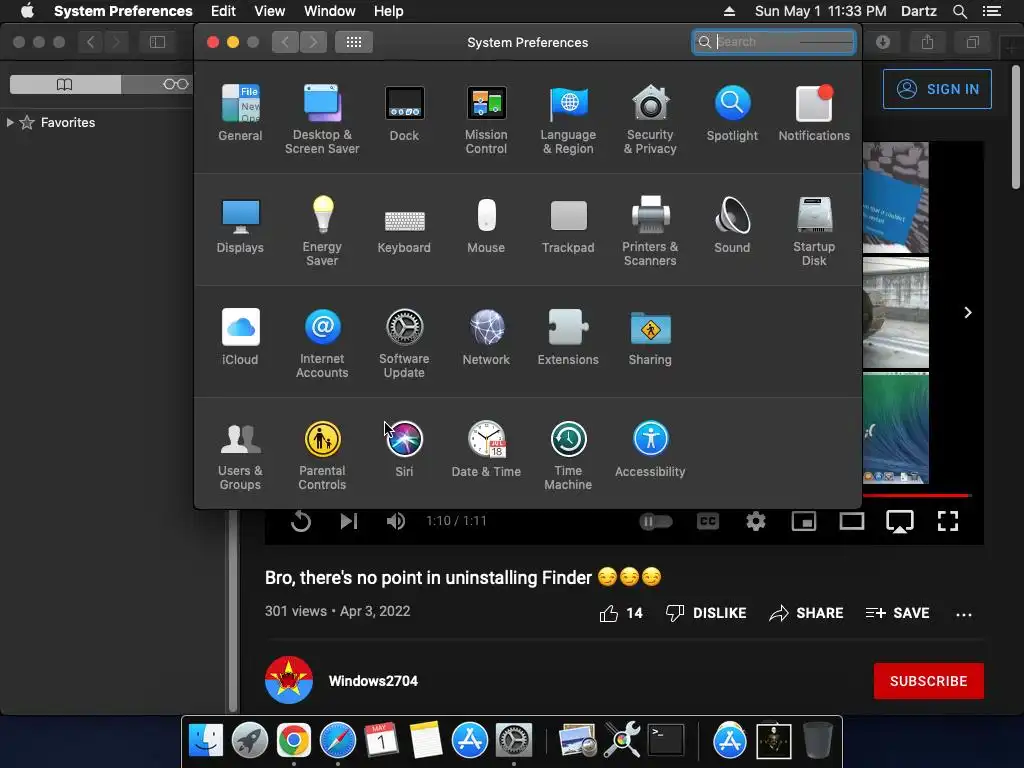Viewport: 1024px width, 768px height.
Task: Open the View menu
Action: coord(270,11)
